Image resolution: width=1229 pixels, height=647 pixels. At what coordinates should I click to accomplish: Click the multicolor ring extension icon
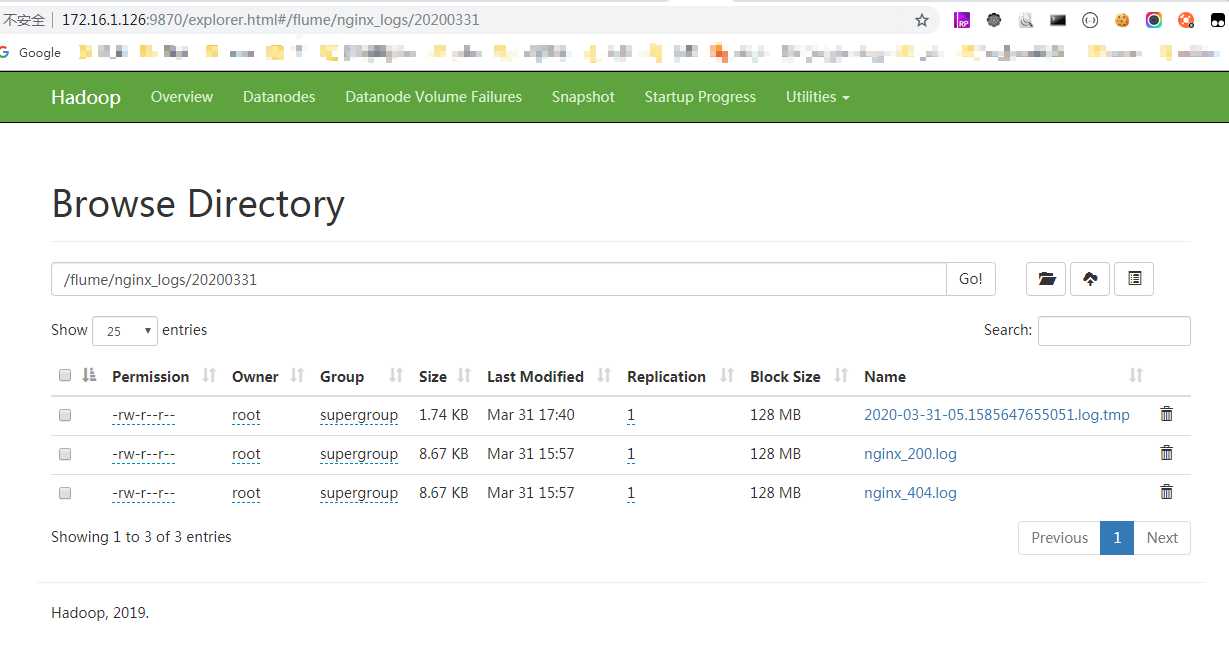pyautogui.click(x=1154, y=20)
